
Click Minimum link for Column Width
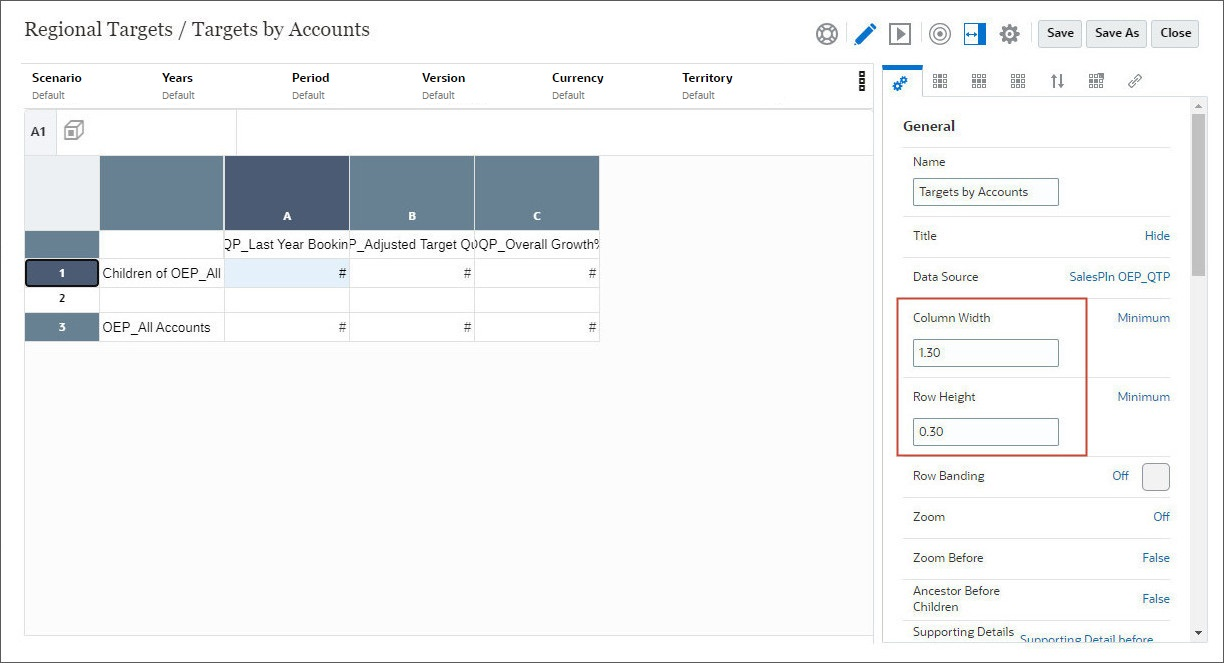pos(1143,318)
